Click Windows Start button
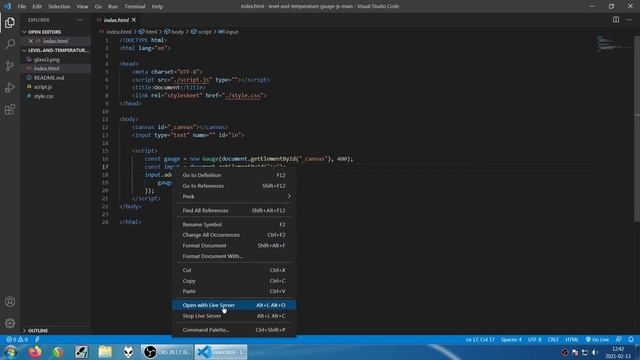Image resolution: width=640 pixels, height=360 pixels. pos(10,351)
